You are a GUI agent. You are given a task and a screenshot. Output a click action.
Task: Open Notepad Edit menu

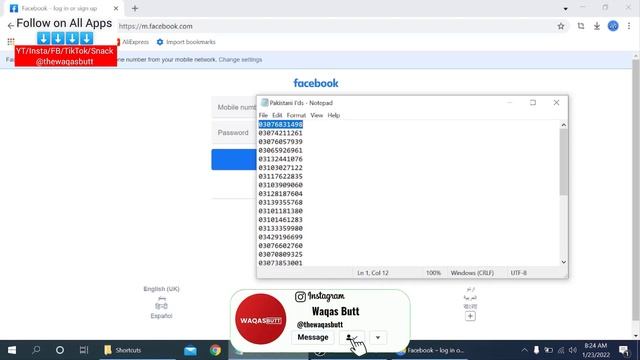pos(277,116)
